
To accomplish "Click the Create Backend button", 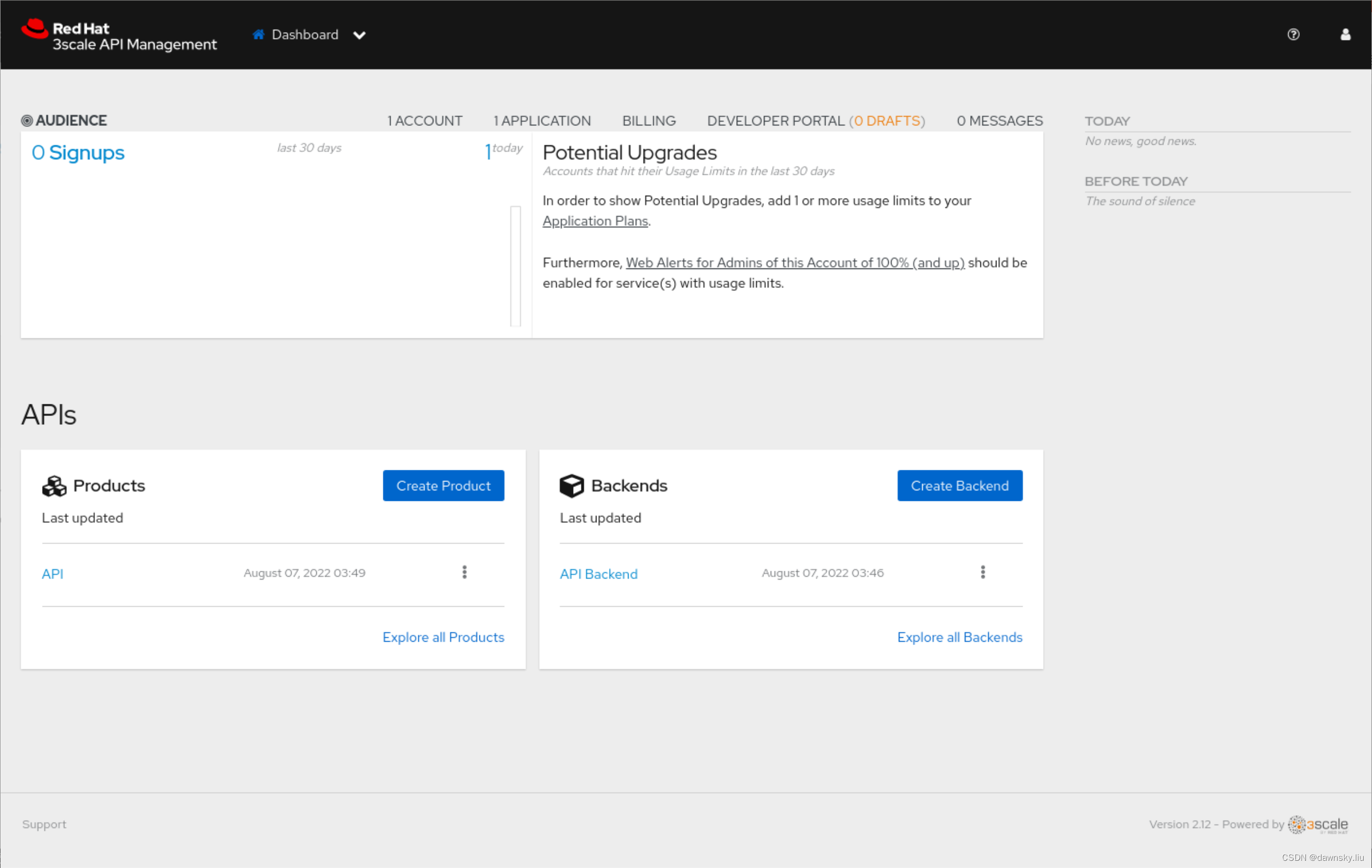I will pyautogui.click(x=959, y=486).
